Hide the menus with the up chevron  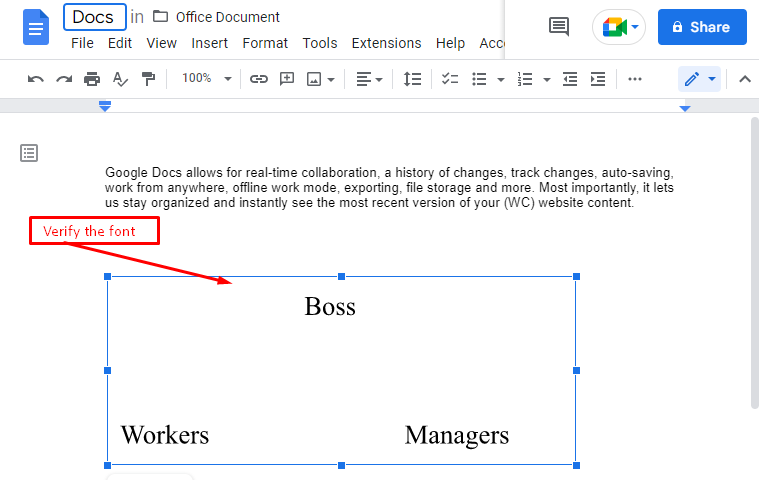[745, 79]
